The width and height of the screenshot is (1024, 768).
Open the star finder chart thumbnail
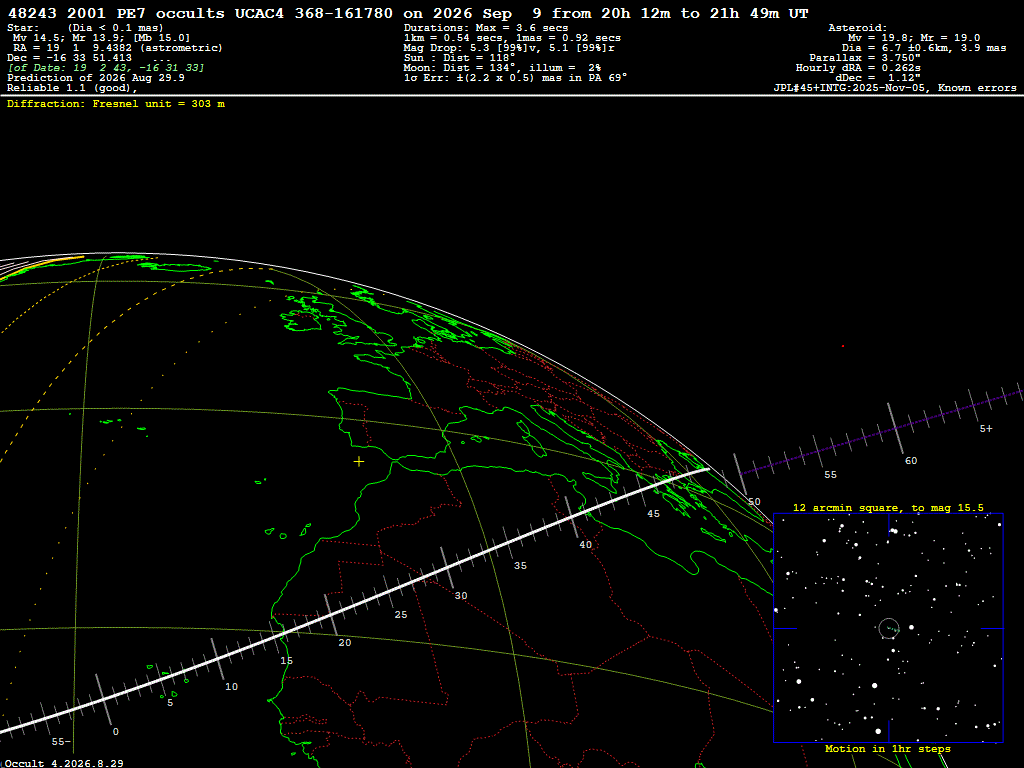tap(888, 628)
